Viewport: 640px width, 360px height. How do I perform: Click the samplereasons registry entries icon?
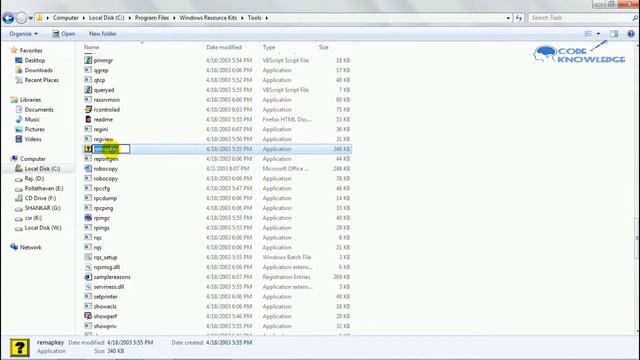tap(88, 277)
